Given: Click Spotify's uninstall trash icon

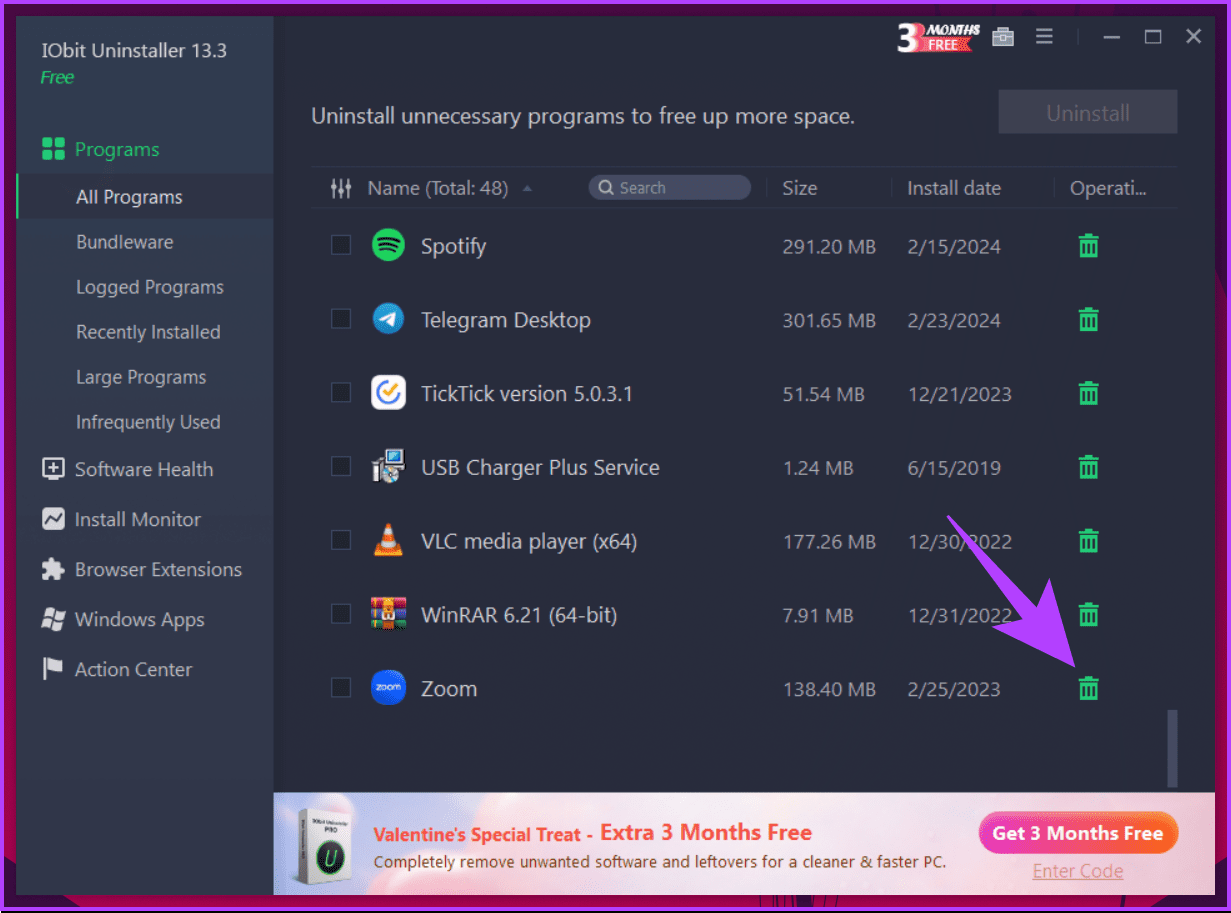Looking at the screenshot, I should point(1088,246).
